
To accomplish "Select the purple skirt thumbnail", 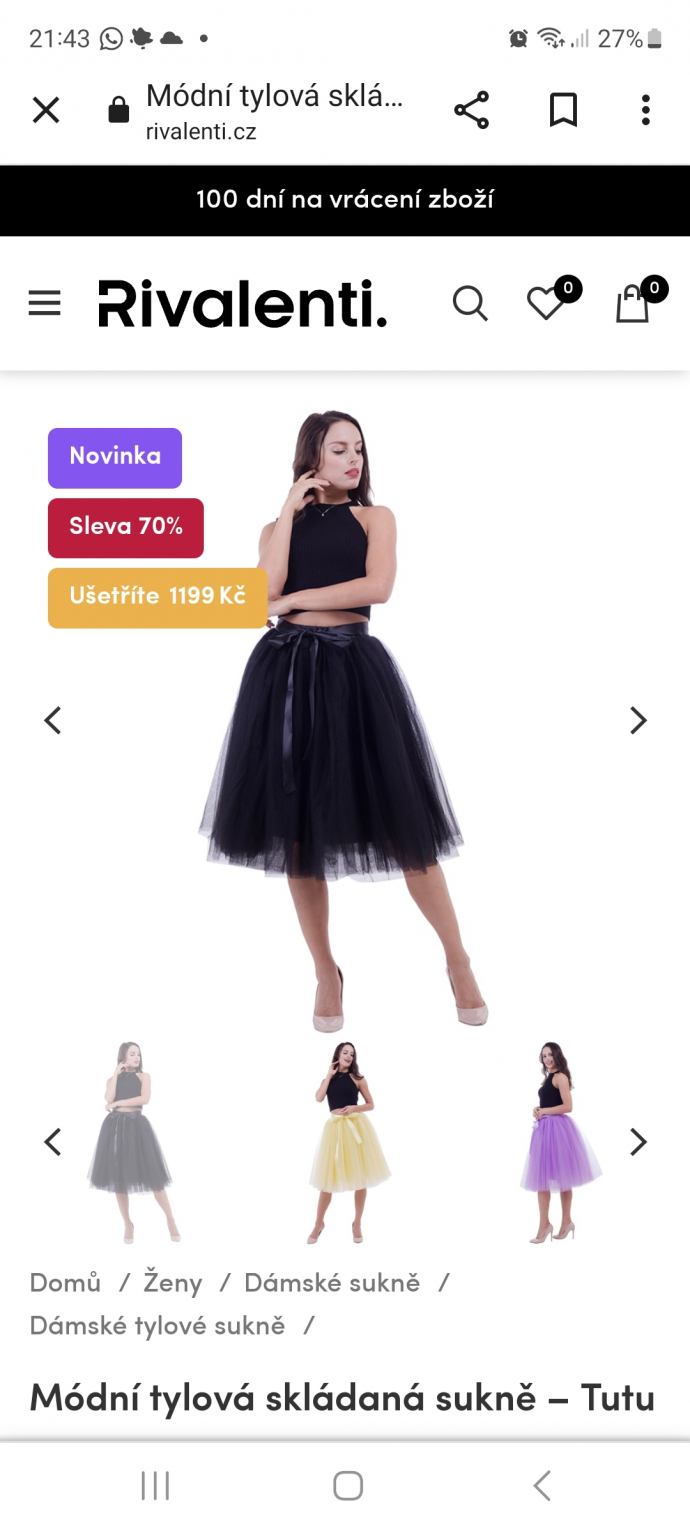I will click(560, 1142).
